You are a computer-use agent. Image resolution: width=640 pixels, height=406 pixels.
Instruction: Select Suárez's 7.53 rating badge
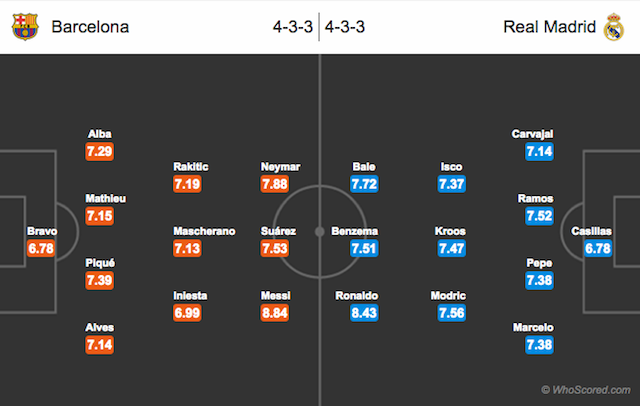274,249
